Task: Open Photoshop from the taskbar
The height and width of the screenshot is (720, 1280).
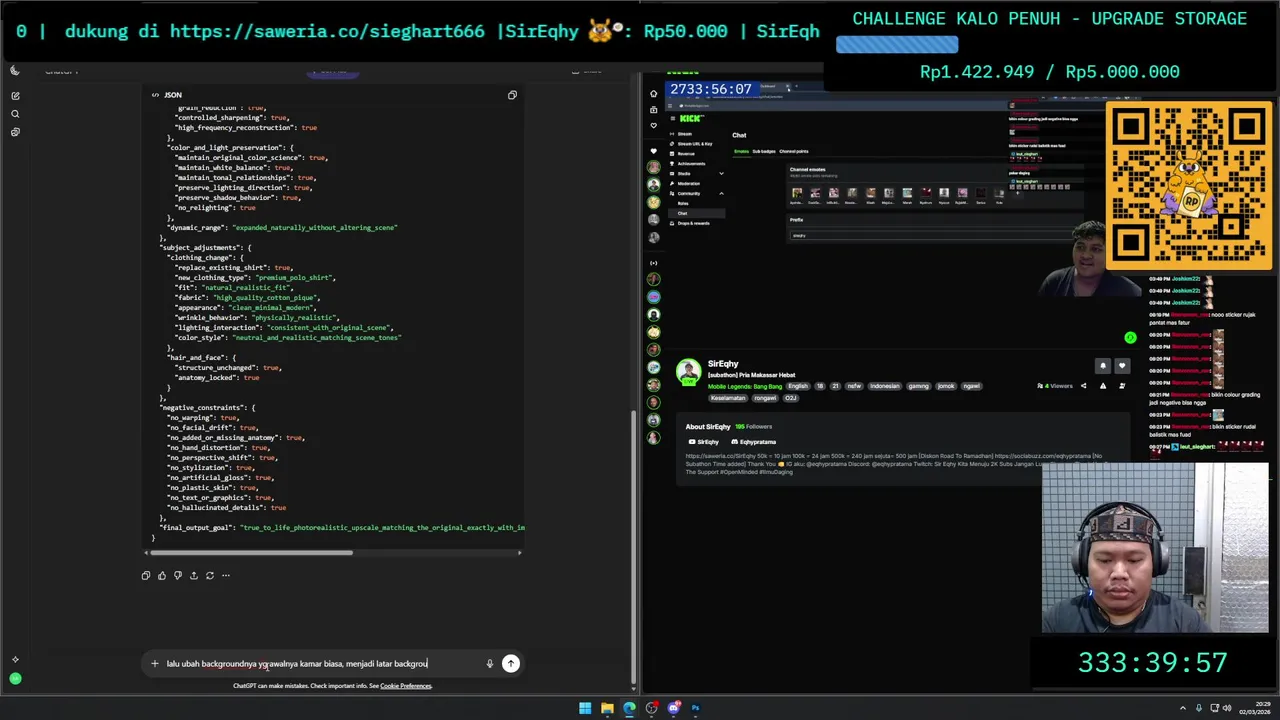Action: 695,708
